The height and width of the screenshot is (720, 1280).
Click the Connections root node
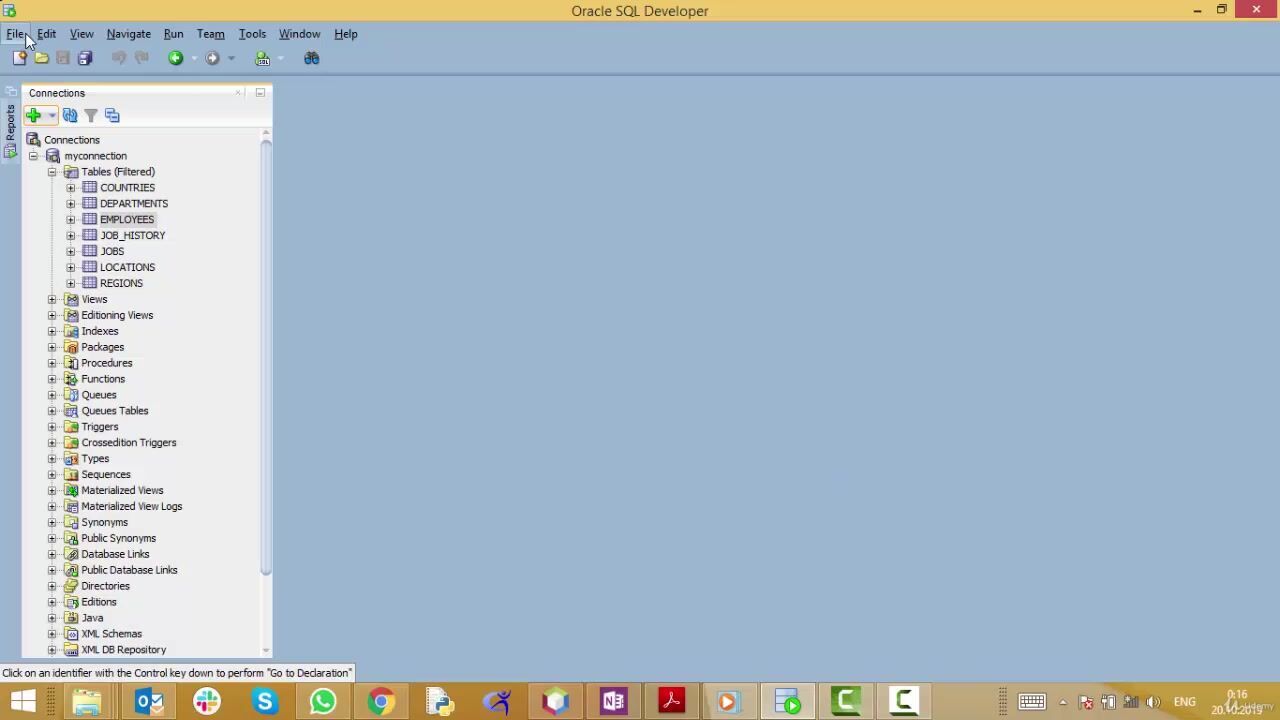coord(72,140)
